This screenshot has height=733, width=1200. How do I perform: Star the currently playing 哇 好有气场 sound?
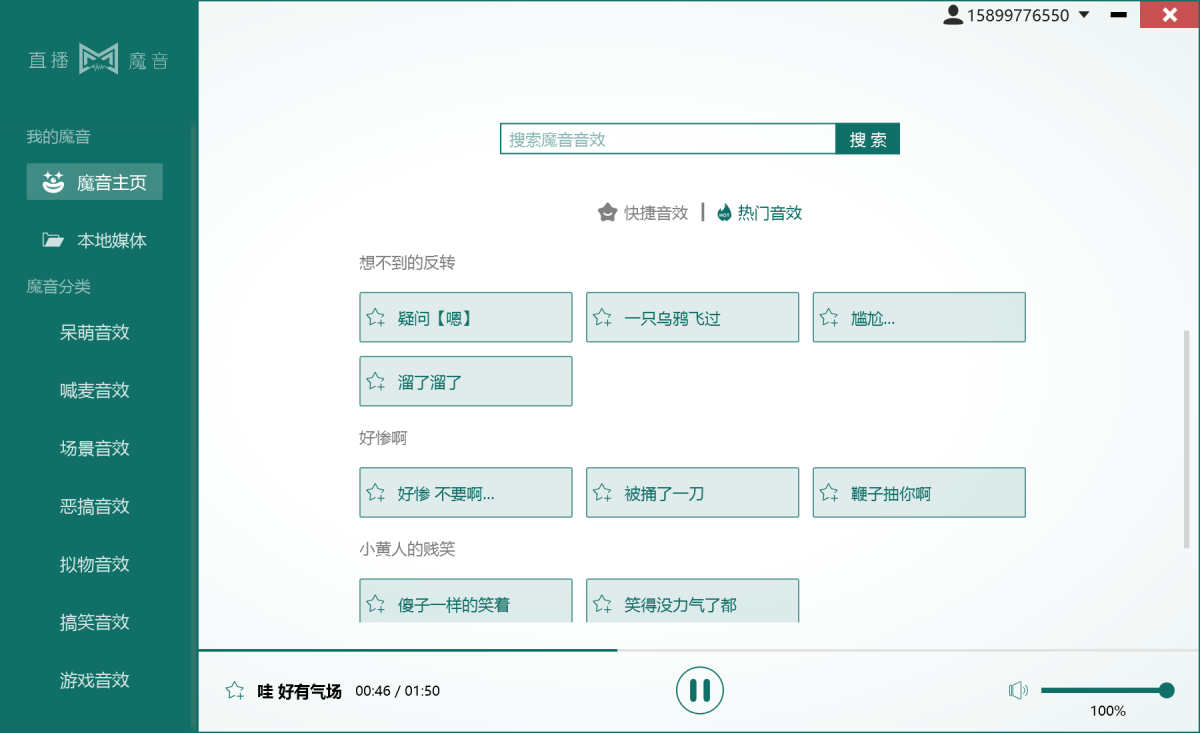click(234, 689)
